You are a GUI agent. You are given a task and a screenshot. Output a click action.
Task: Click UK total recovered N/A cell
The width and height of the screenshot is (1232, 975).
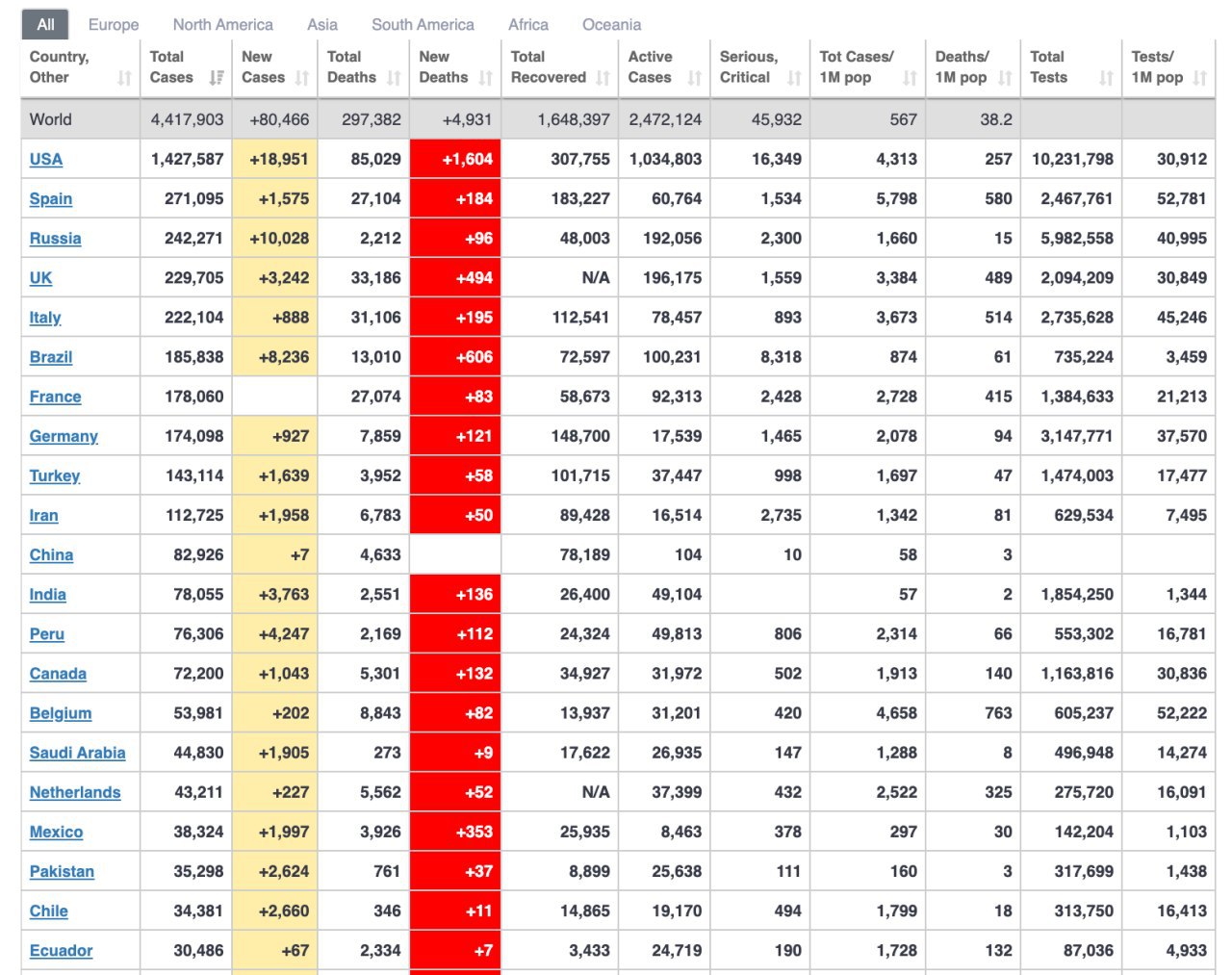[559, 278]
